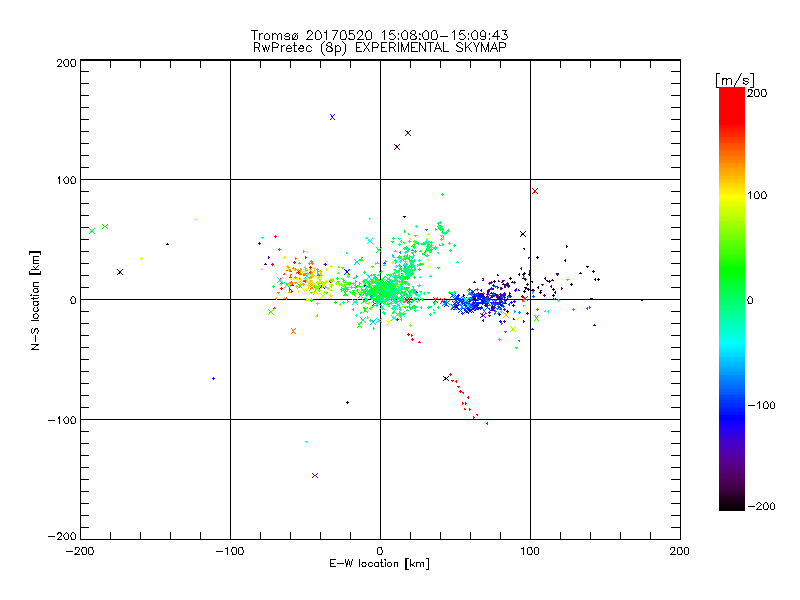Screen dimensions: 800x600
Task: Click the 'N-S location [km]' axis label
Action: [x=35, y=301]
